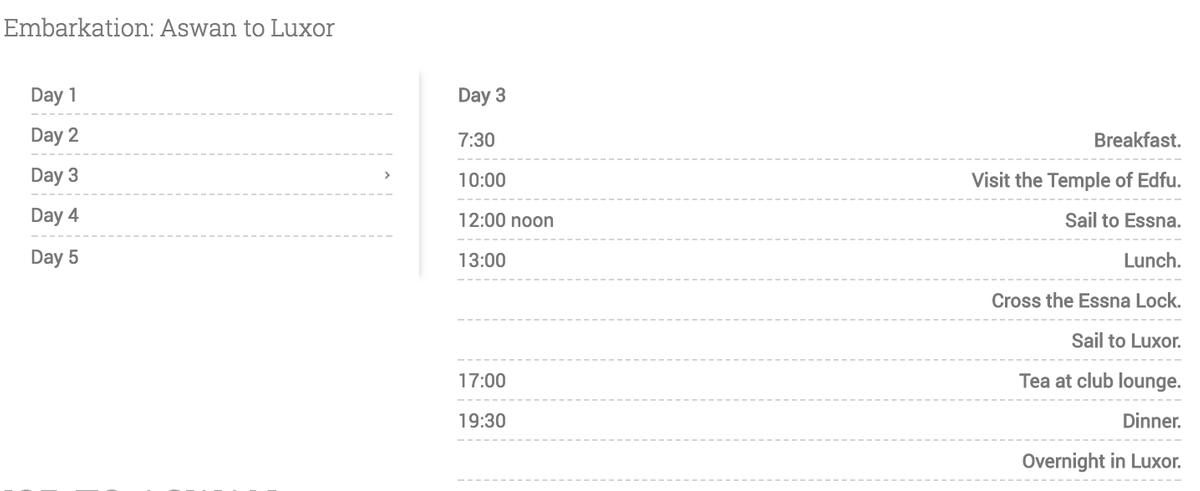Click Visit the Temple of Edfu
The width and height of the screenshot is (1200, 491).
coord(1076,181)
